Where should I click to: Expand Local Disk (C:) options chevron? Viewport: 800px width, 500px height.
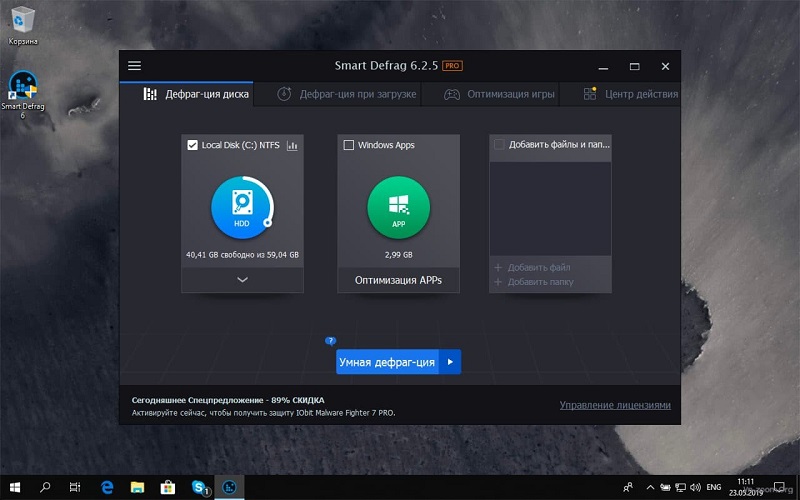click(242, 280)
